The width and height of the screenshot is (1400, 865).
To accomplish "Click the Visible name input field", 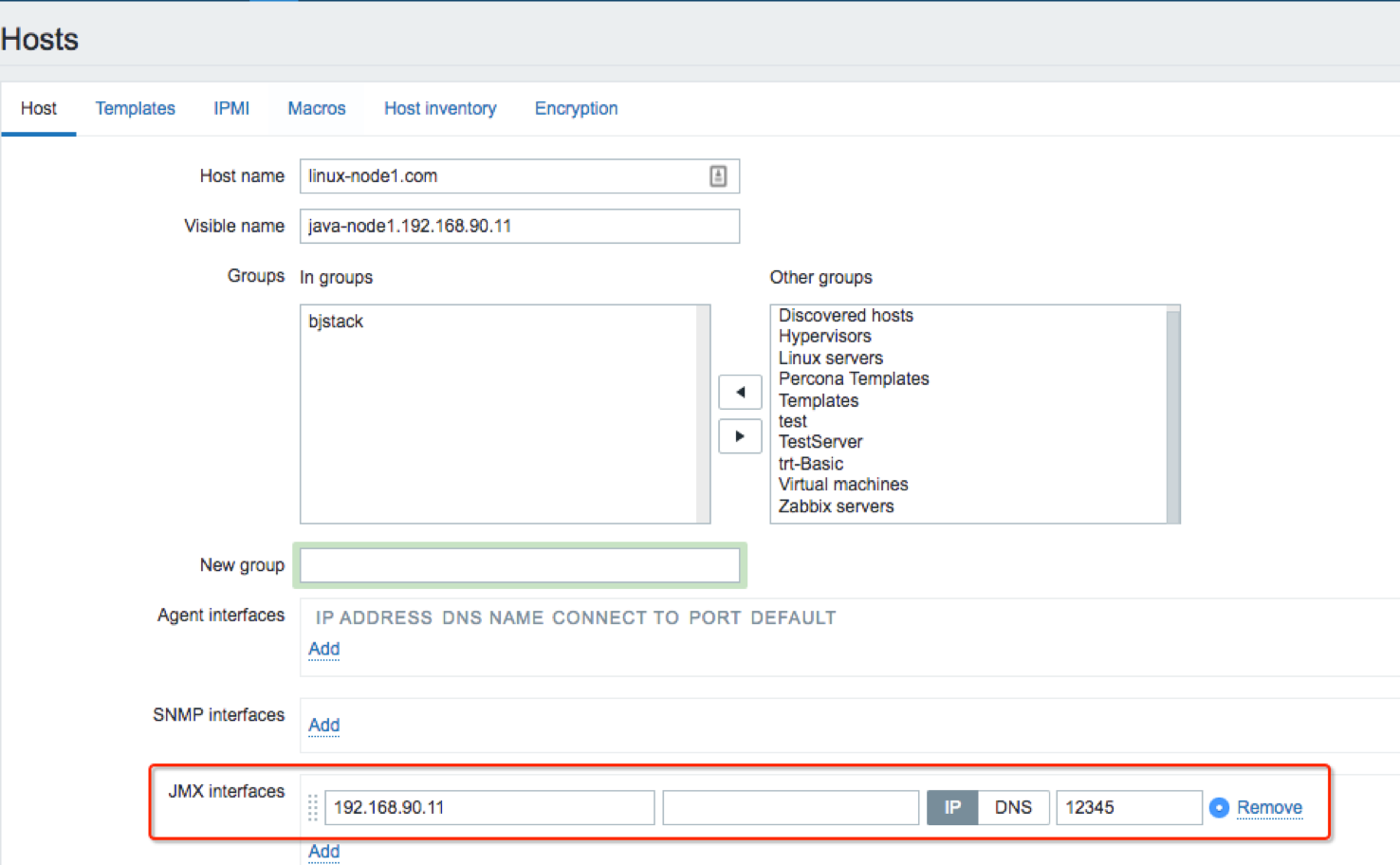I will click(520, 226).
